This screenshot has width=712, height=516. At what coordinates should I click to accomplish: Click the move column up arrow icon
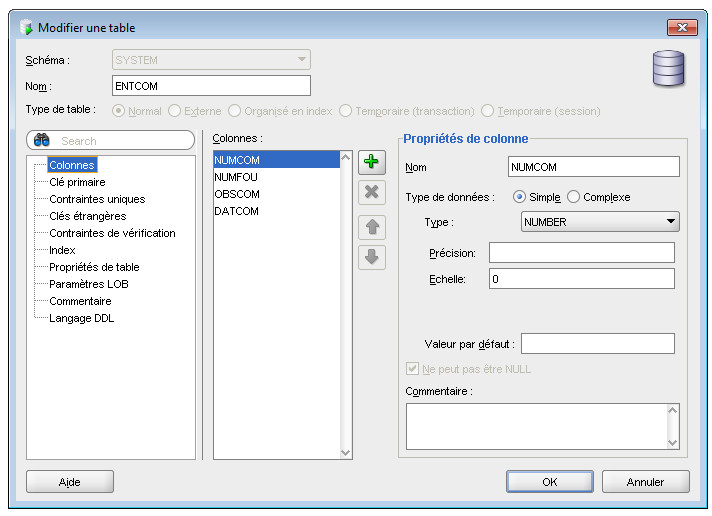pyautogui.click(x=372, y=227)
